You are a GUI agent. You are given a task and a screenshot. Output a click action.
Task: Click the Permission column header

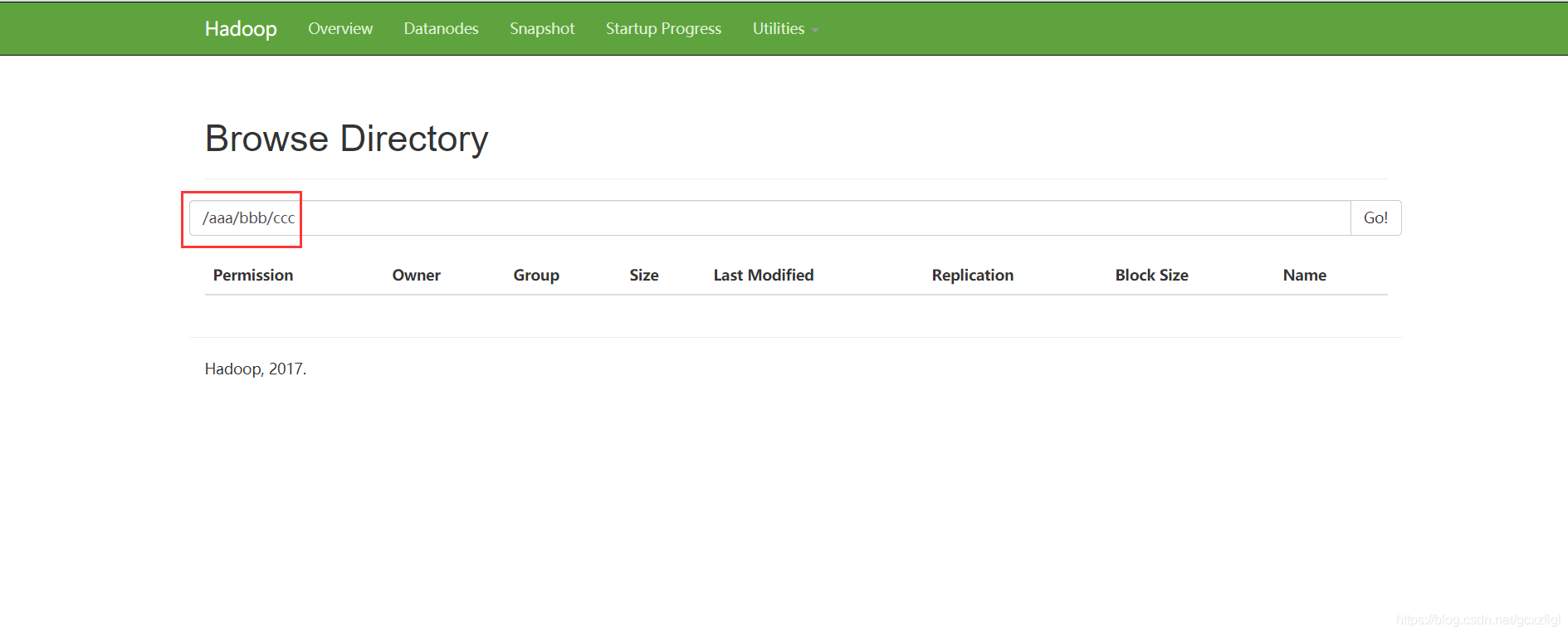pos(253,275)
